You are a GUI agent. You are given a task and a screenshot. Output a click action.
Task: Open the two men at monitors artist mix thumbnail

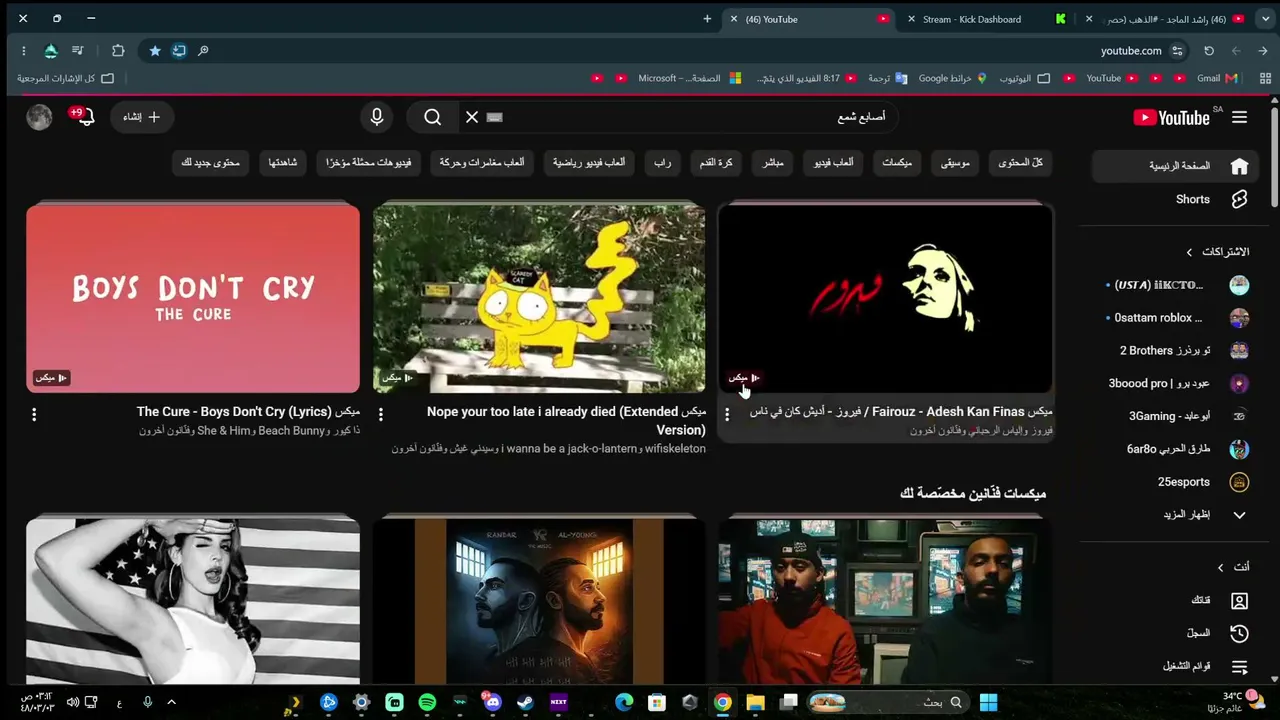pyautogui.click(x=885, y=600)
